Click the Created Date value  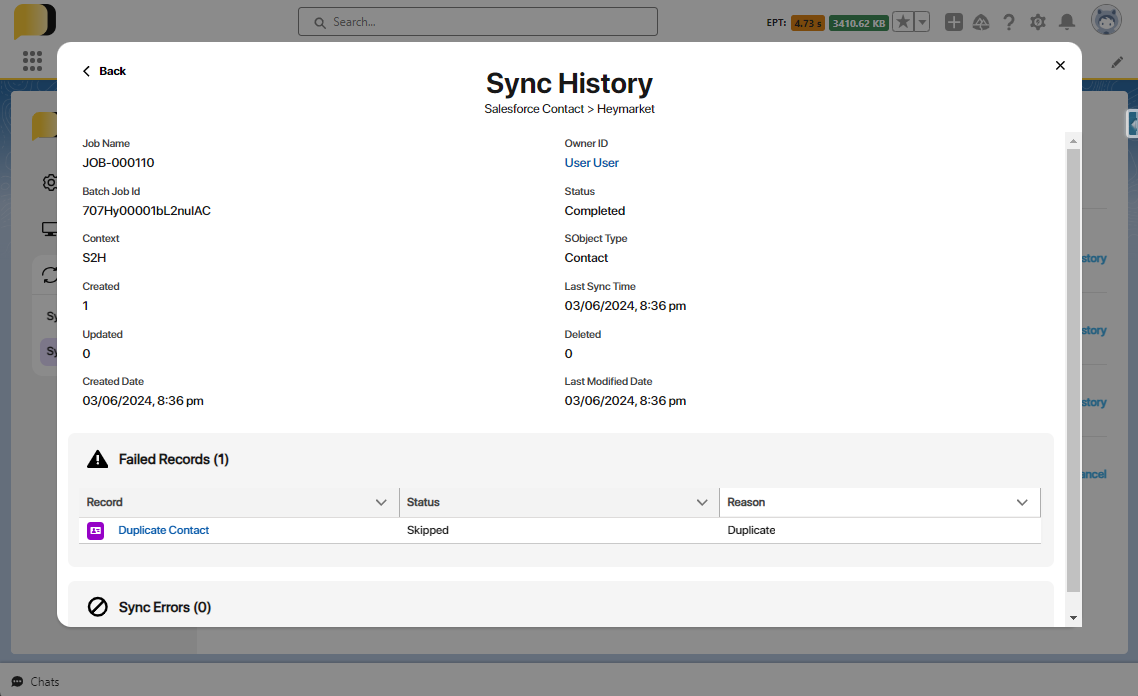point(143,401)
